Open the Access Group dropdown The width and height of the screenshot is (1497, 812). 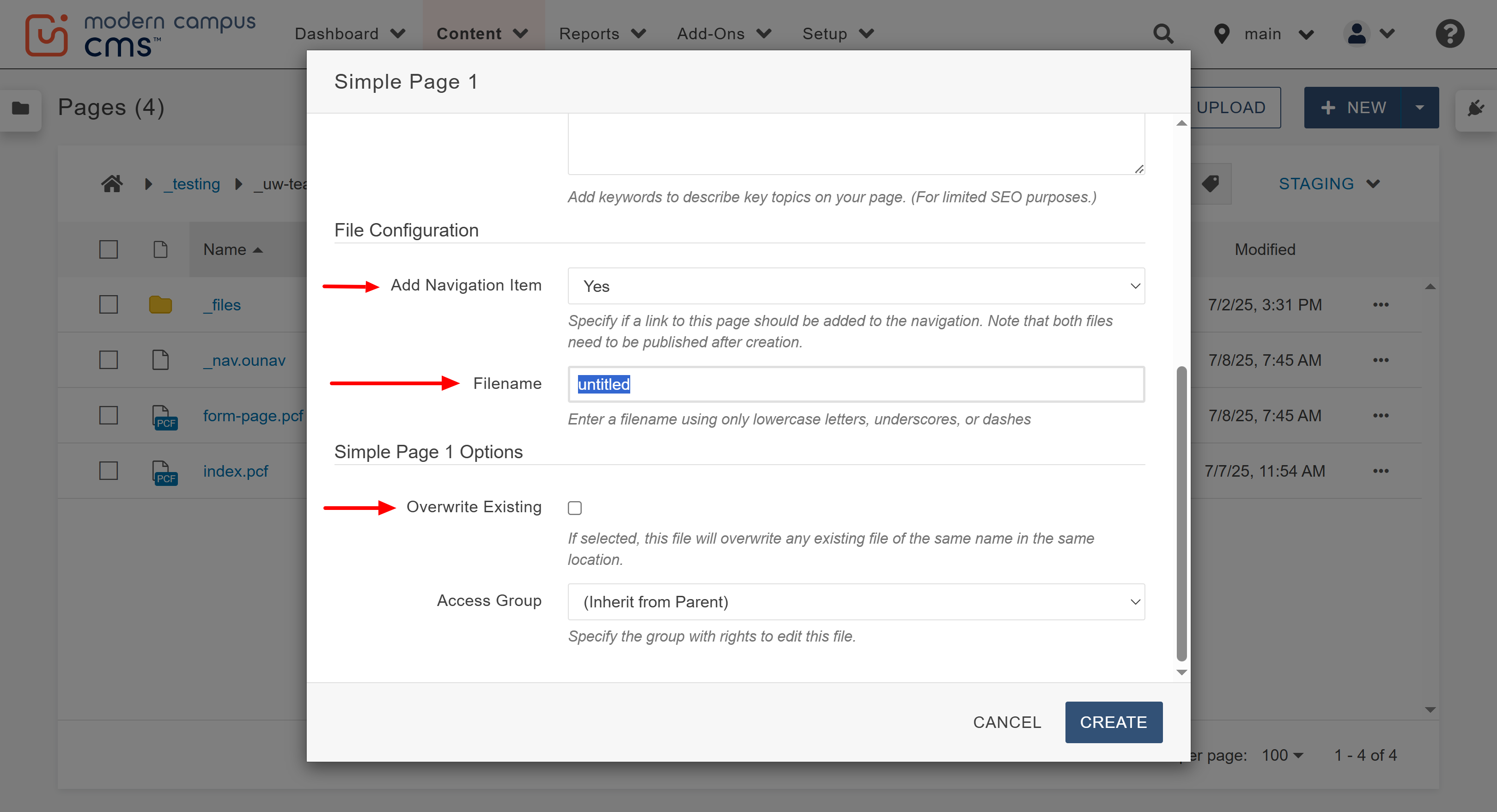pyautogui.click(x=855, y=602)
